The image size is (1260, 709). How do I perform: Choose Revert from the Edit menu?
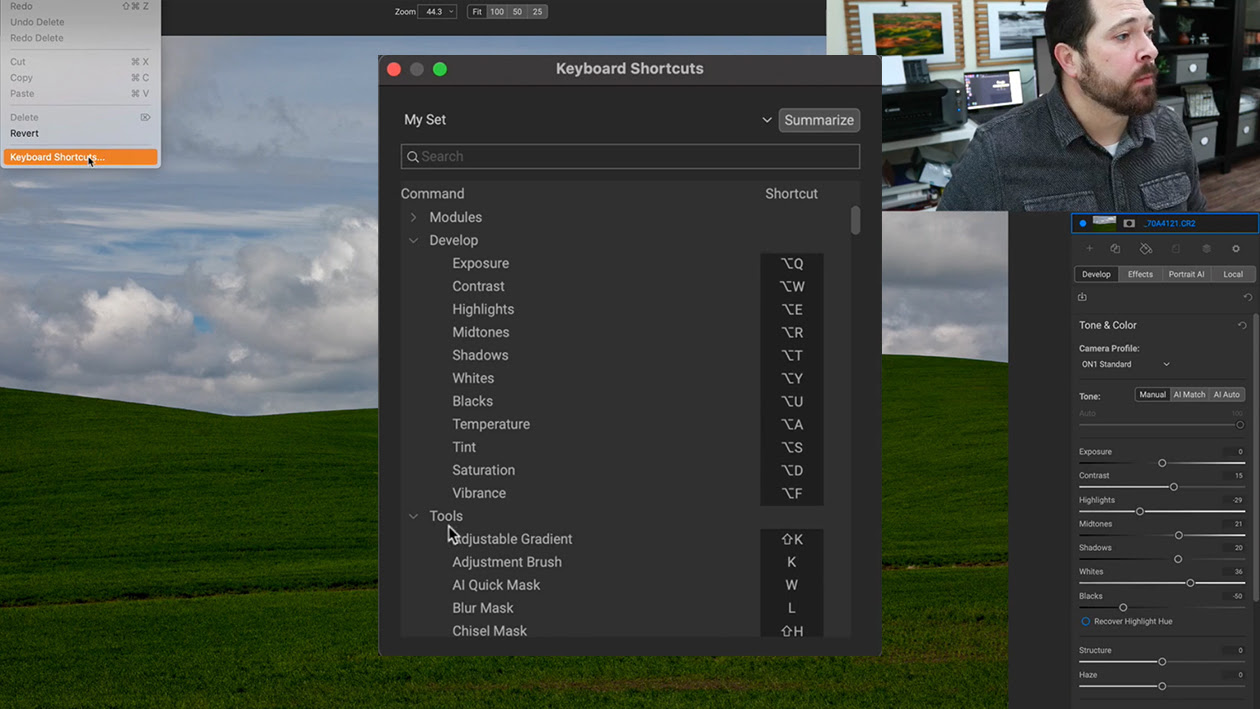25,133
